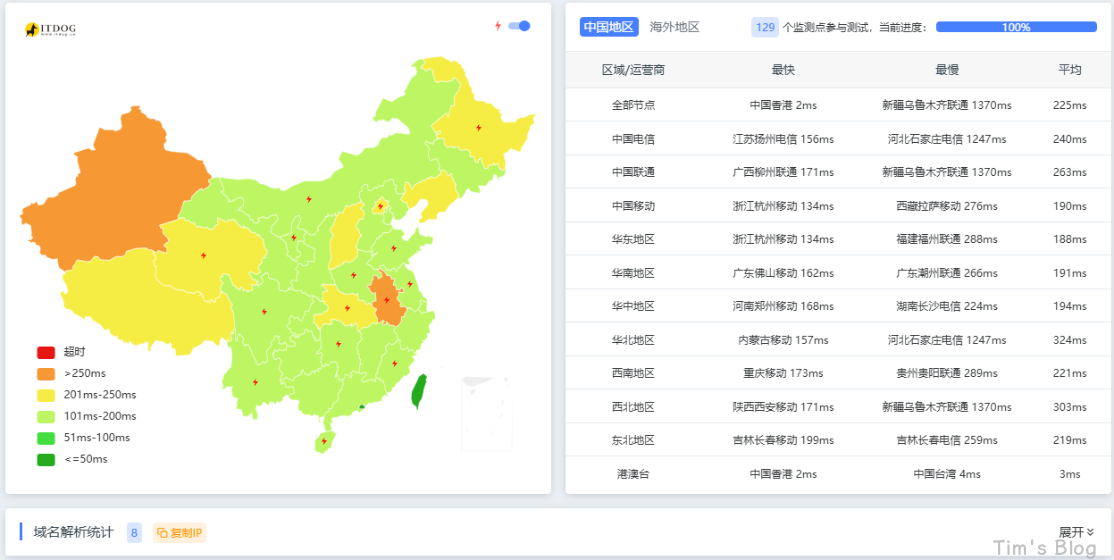Click the South China Sea inset map
1114x560 pixels.
pos(486,414)
